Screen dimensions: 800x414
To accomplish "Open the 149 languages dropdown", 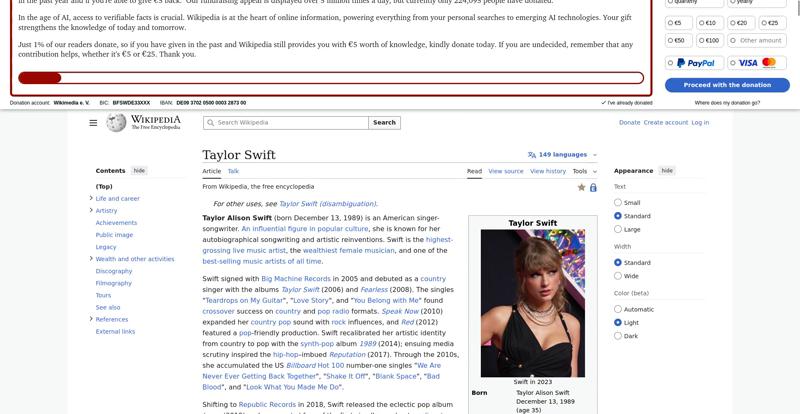I will (562, 155).
